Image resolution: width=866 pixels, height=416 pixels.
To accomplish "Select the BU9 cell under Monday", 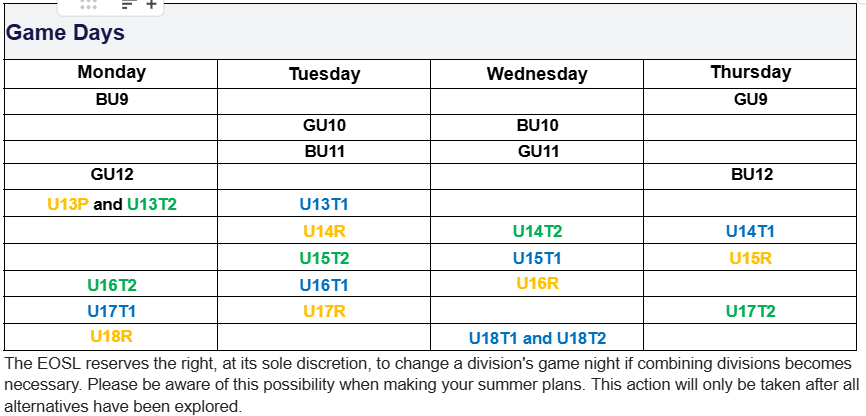I will tap(111, 100).
